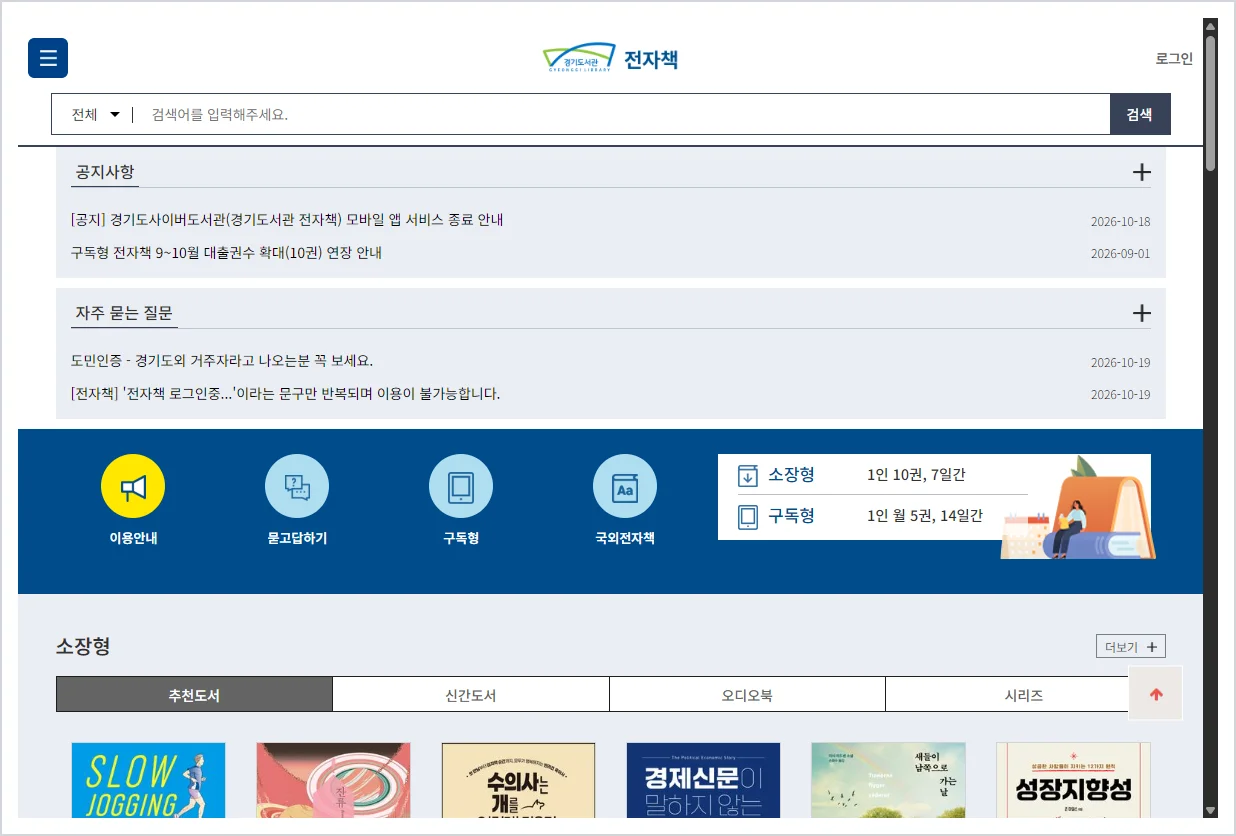
Task: Open the 경제신문이 말하지 않는 book cover
Action: coord(703,780)
